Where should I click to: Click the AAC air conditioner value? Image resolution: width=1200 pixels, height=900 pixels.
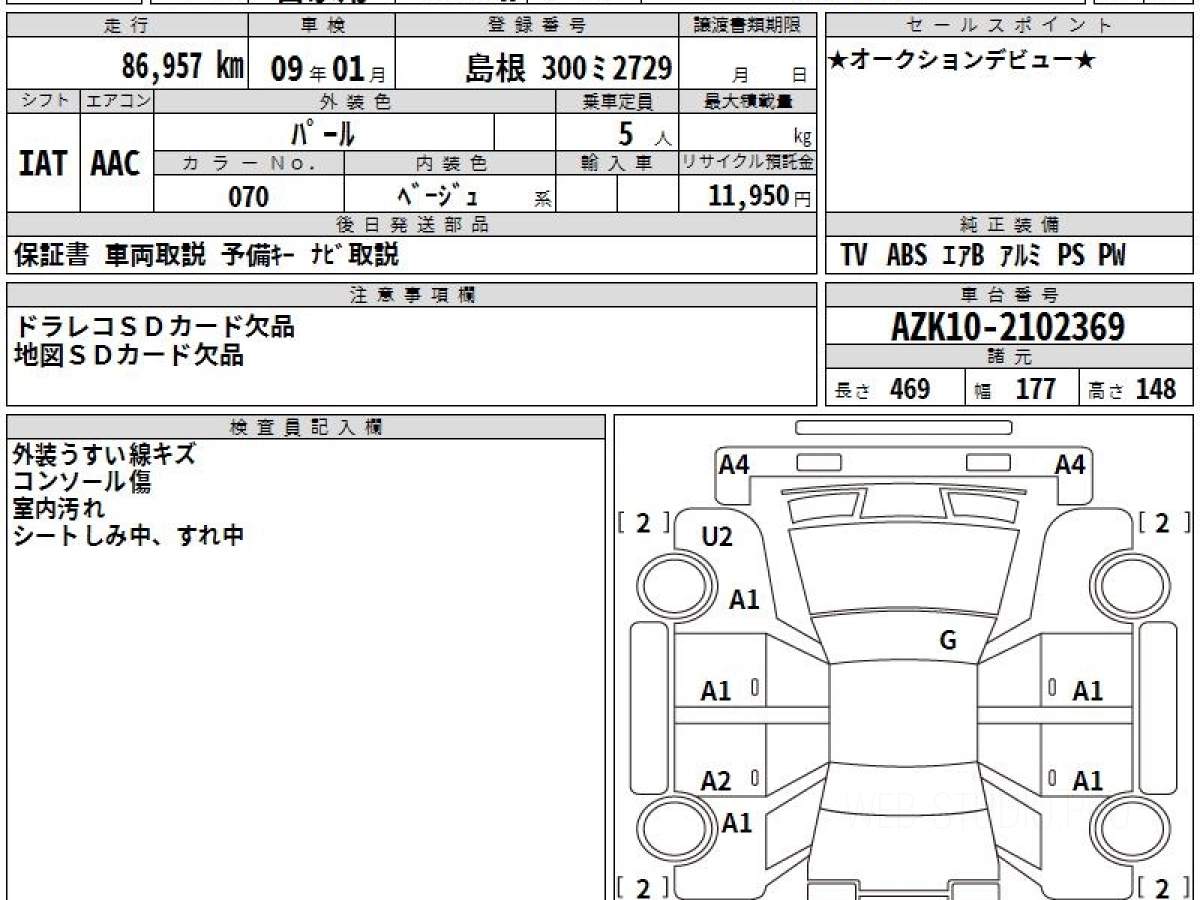(116, 163)
